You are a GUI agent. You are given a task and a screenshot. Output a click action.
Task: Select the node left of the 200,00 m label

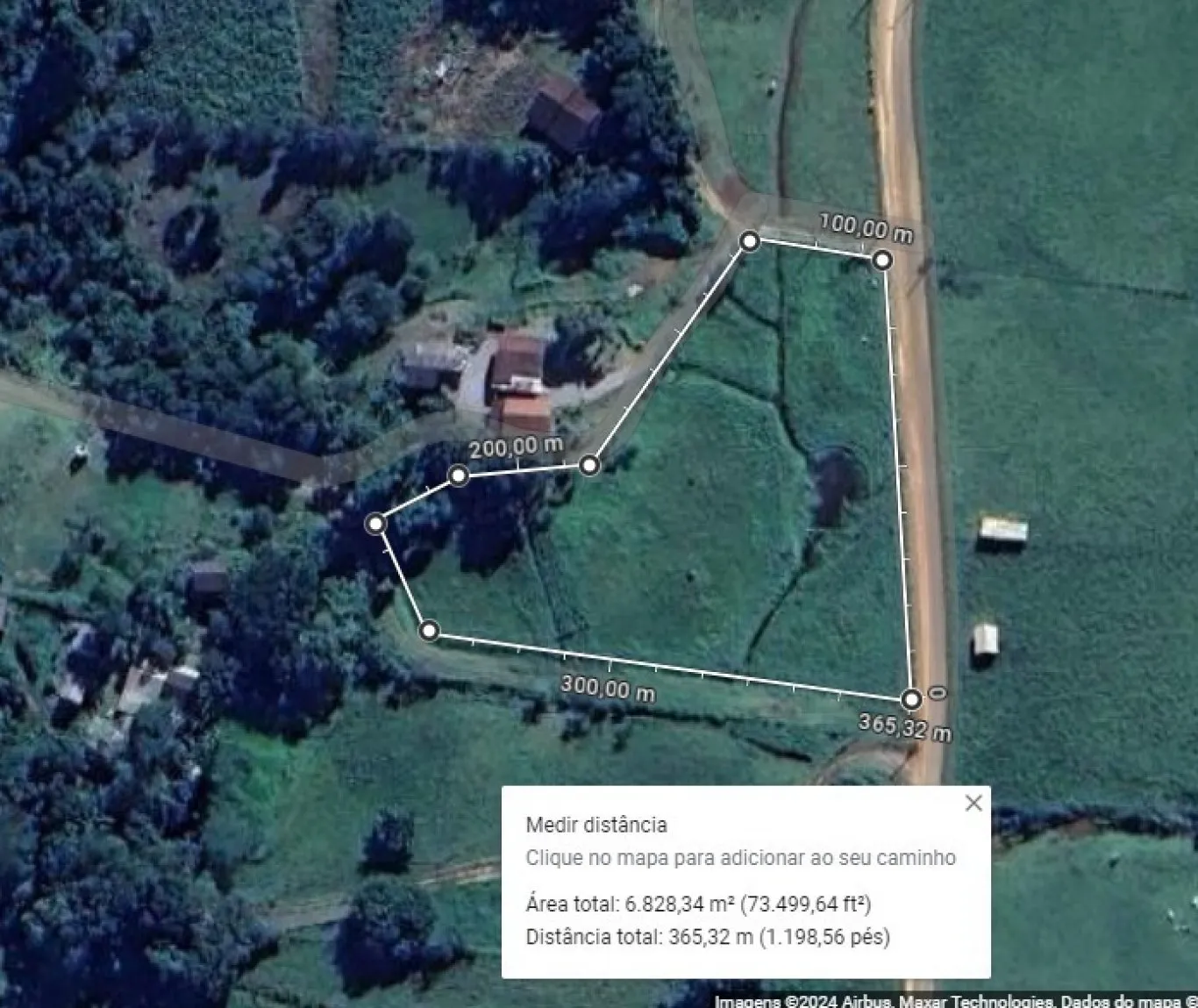(458, 475)
